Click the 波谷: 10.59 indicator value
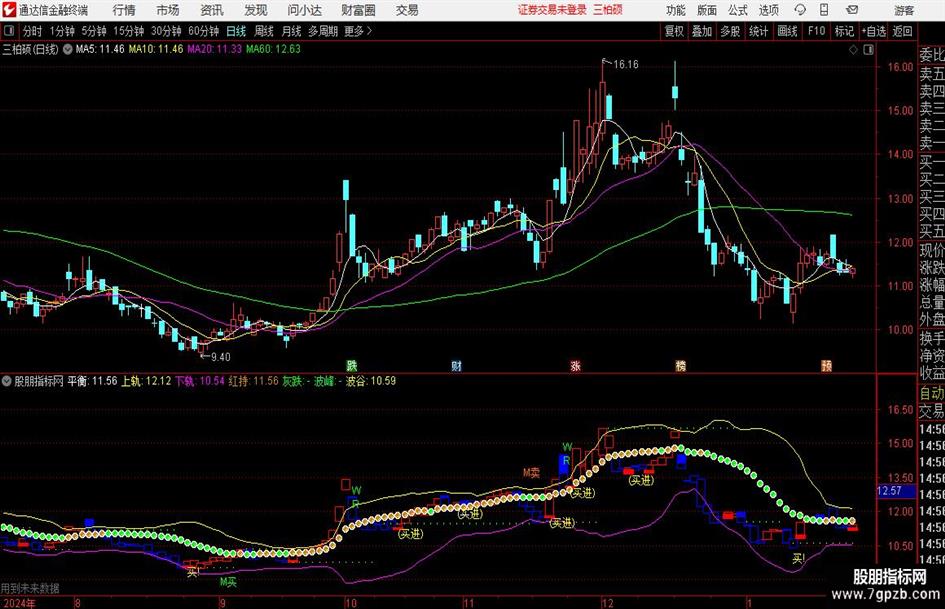 point(371,381)
